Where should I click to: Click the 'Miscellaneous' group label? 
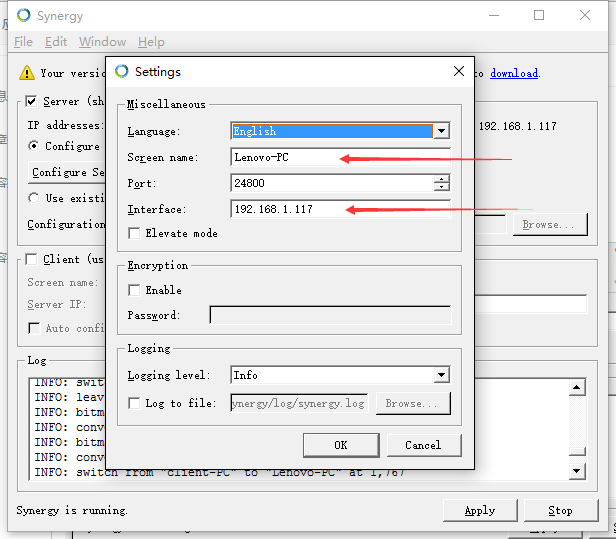point(166,104)
